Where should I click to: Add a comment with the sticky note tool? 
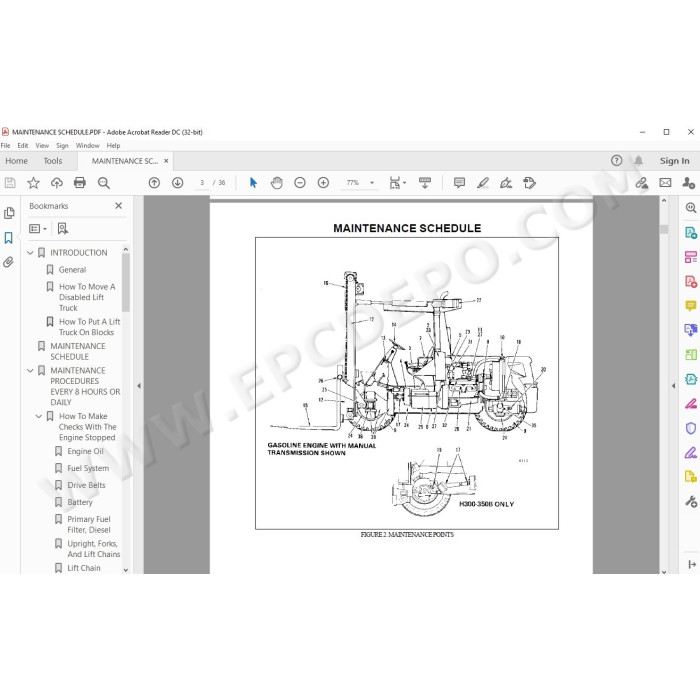coord(459,183)
